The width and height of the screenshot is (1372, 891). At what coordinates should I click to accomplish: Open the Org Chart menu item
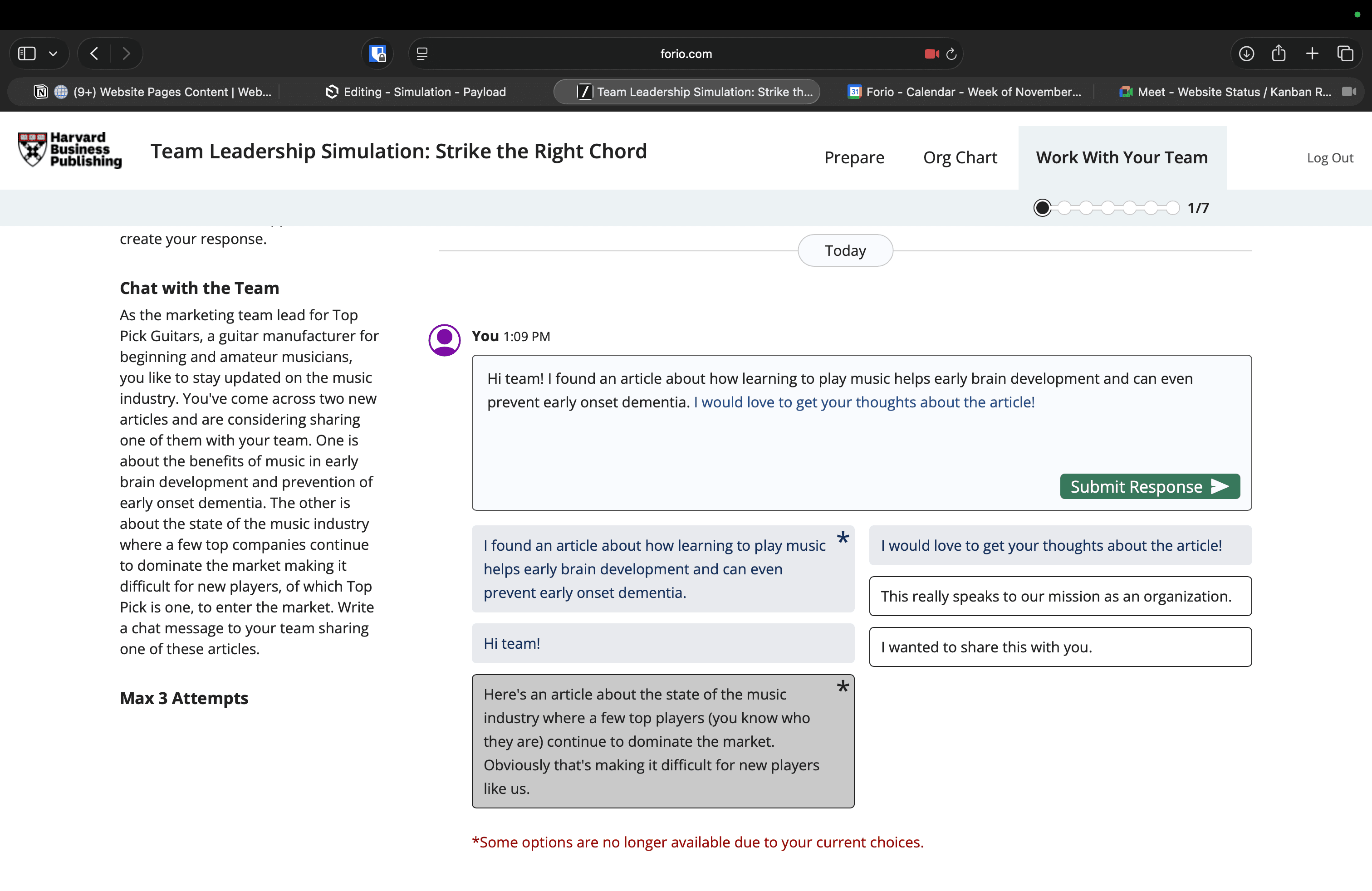[960, 157]
